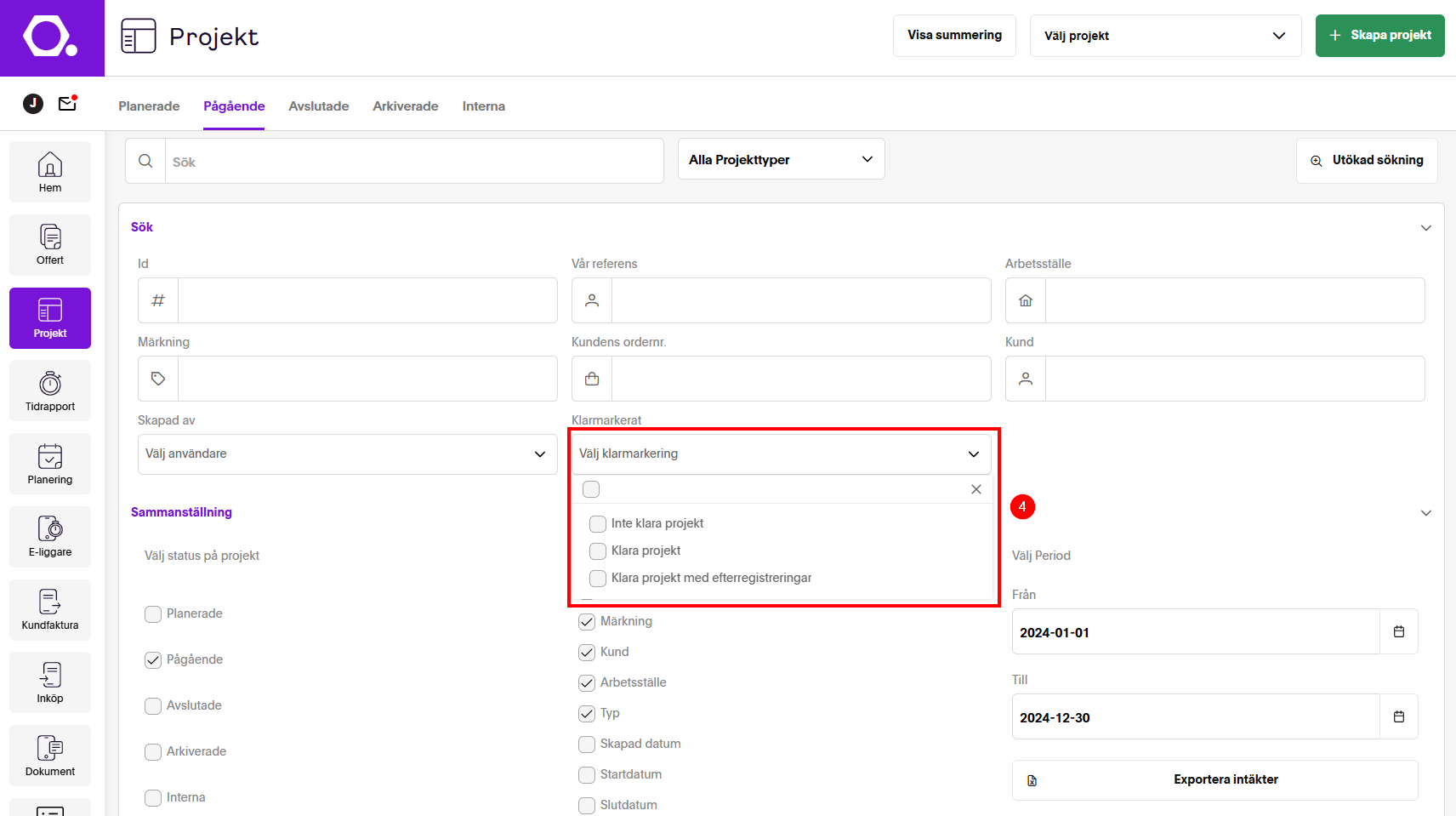Image resolution: width=1456 pixels, height=816 pixels.
Task: Check the Arkiverade status checkbox
Action: point(153,752)
